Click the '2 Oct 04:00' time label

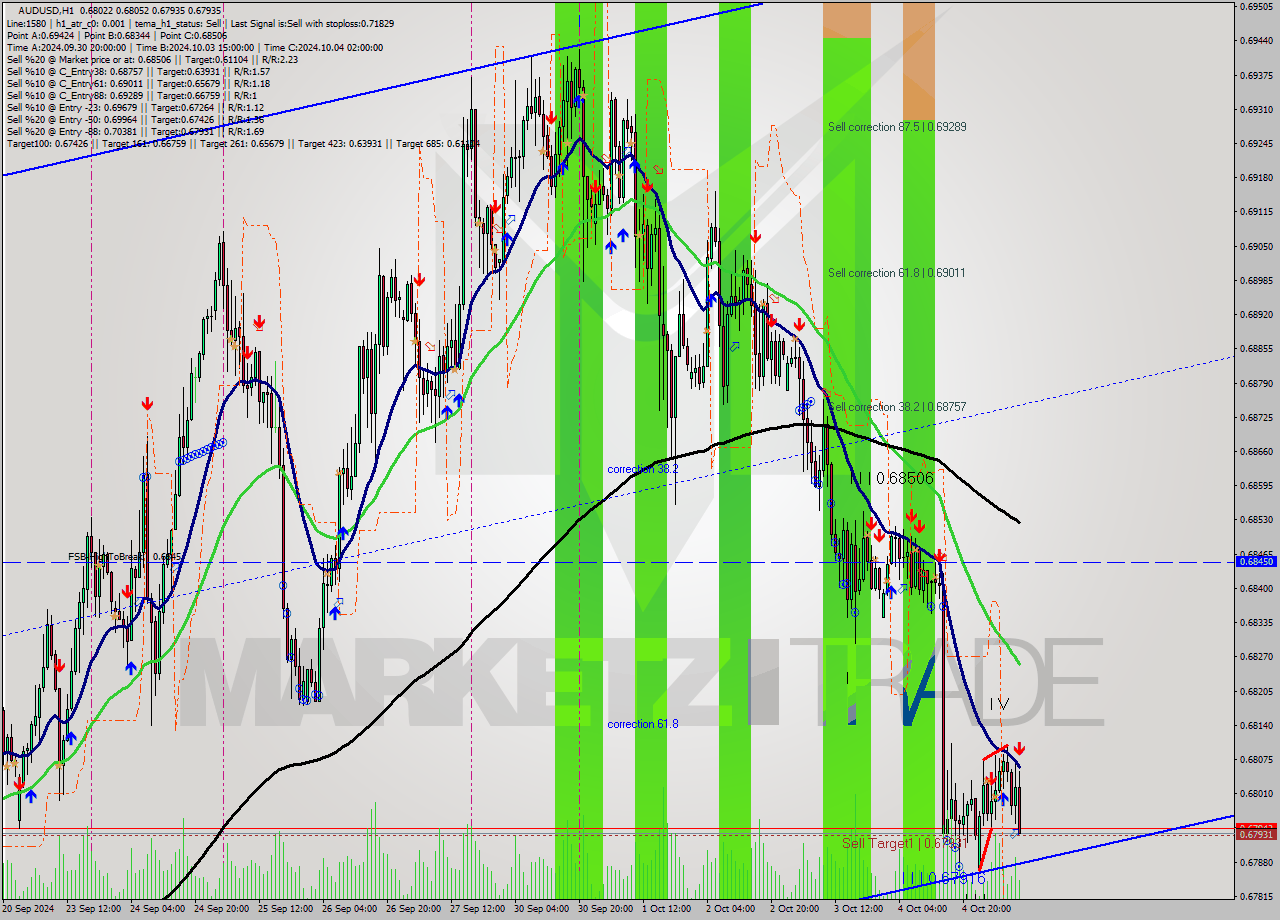click(730, 909)
